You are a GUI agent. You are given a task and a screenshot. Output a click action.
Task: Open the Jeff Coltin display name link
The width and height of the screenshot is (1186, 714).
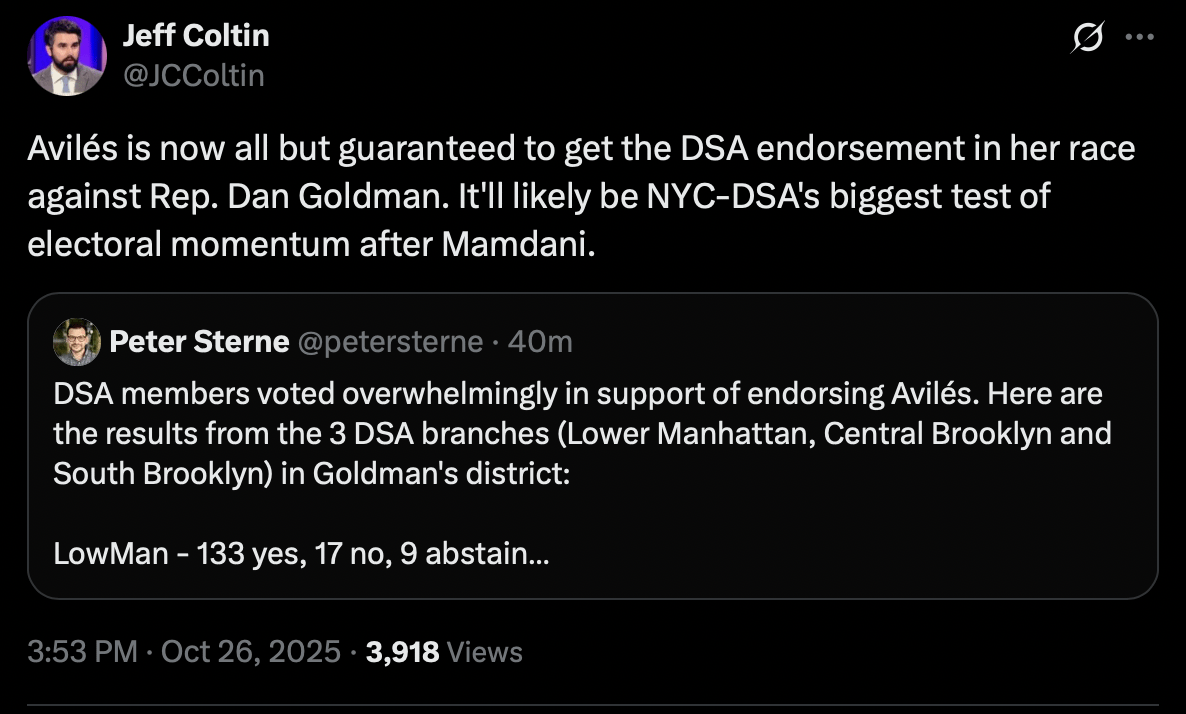[x=195, y=36]
